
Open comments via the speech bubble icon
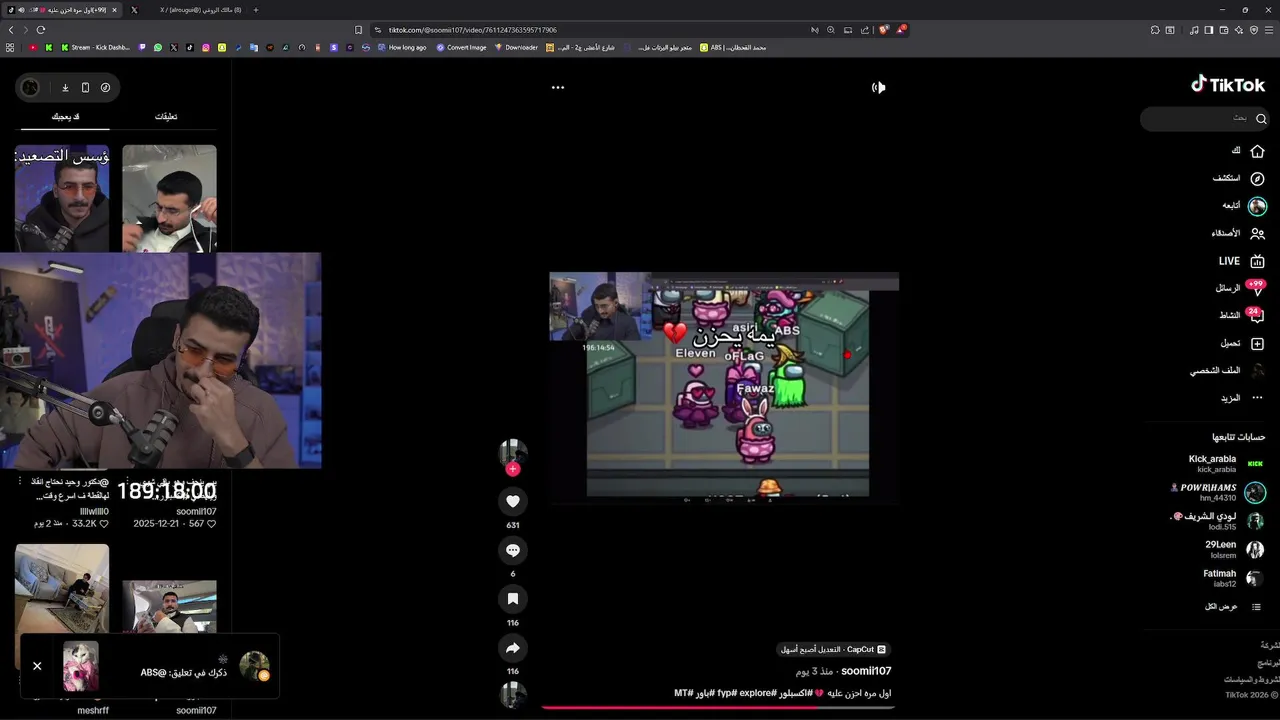tap(513, 550)
